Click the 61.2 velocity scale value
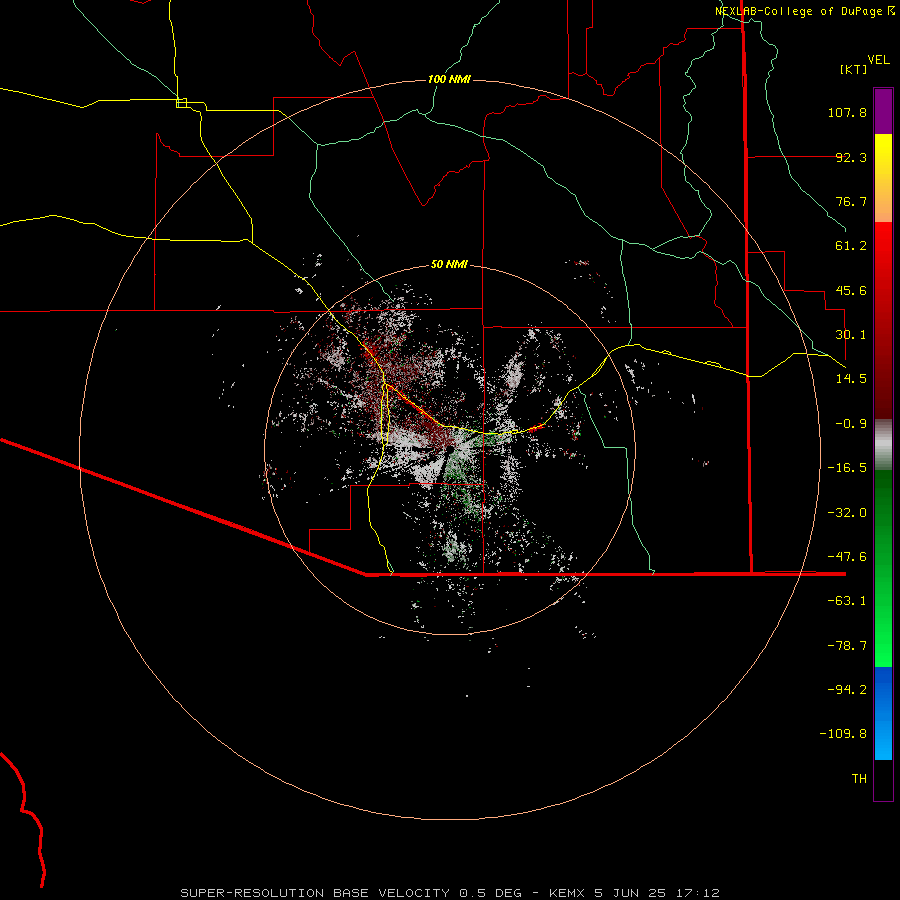Viewport: 900px width, 900px height. point(851,246)
